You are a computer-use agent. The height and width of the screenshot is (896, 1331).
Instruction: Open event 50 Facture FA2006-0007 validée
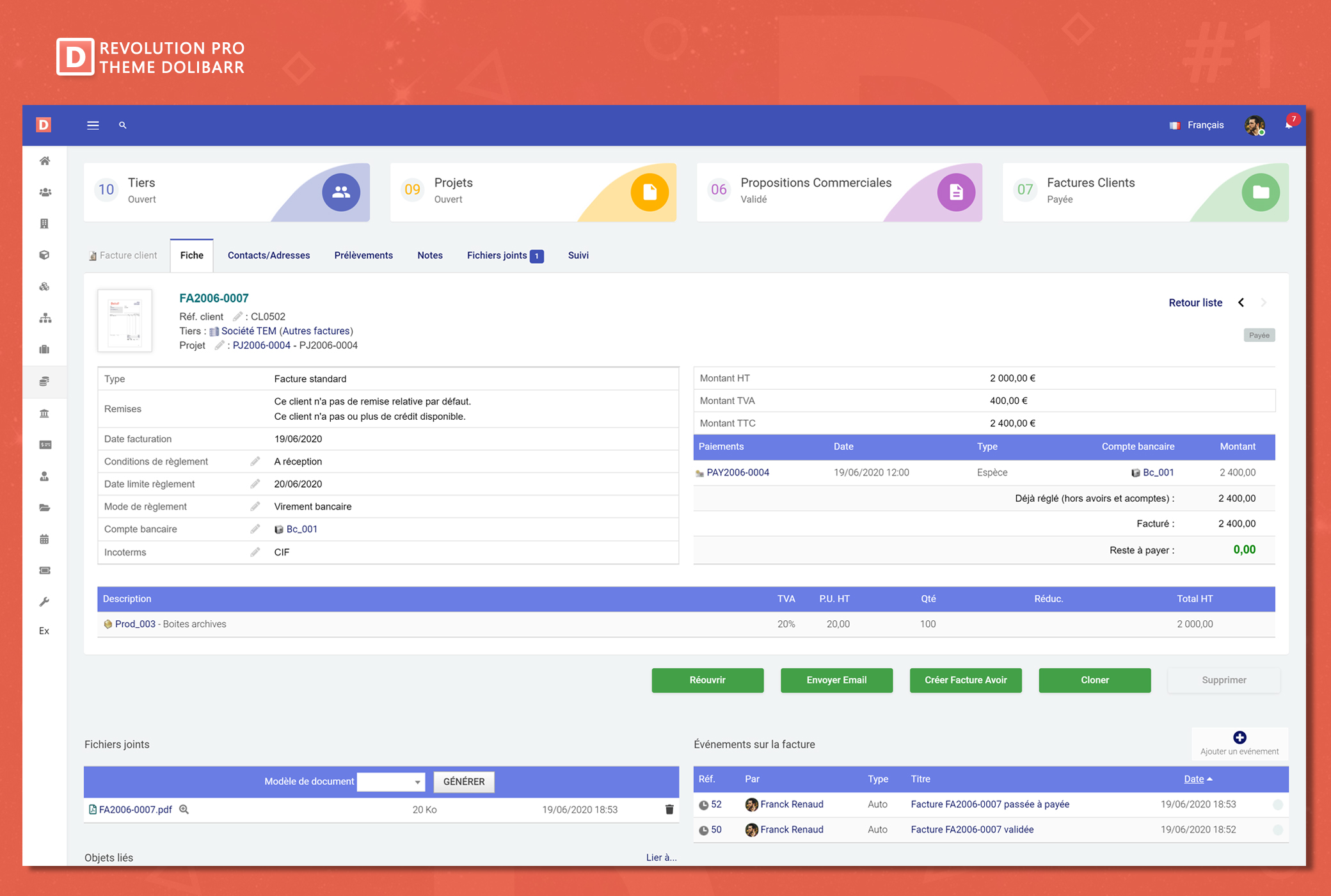972,829
